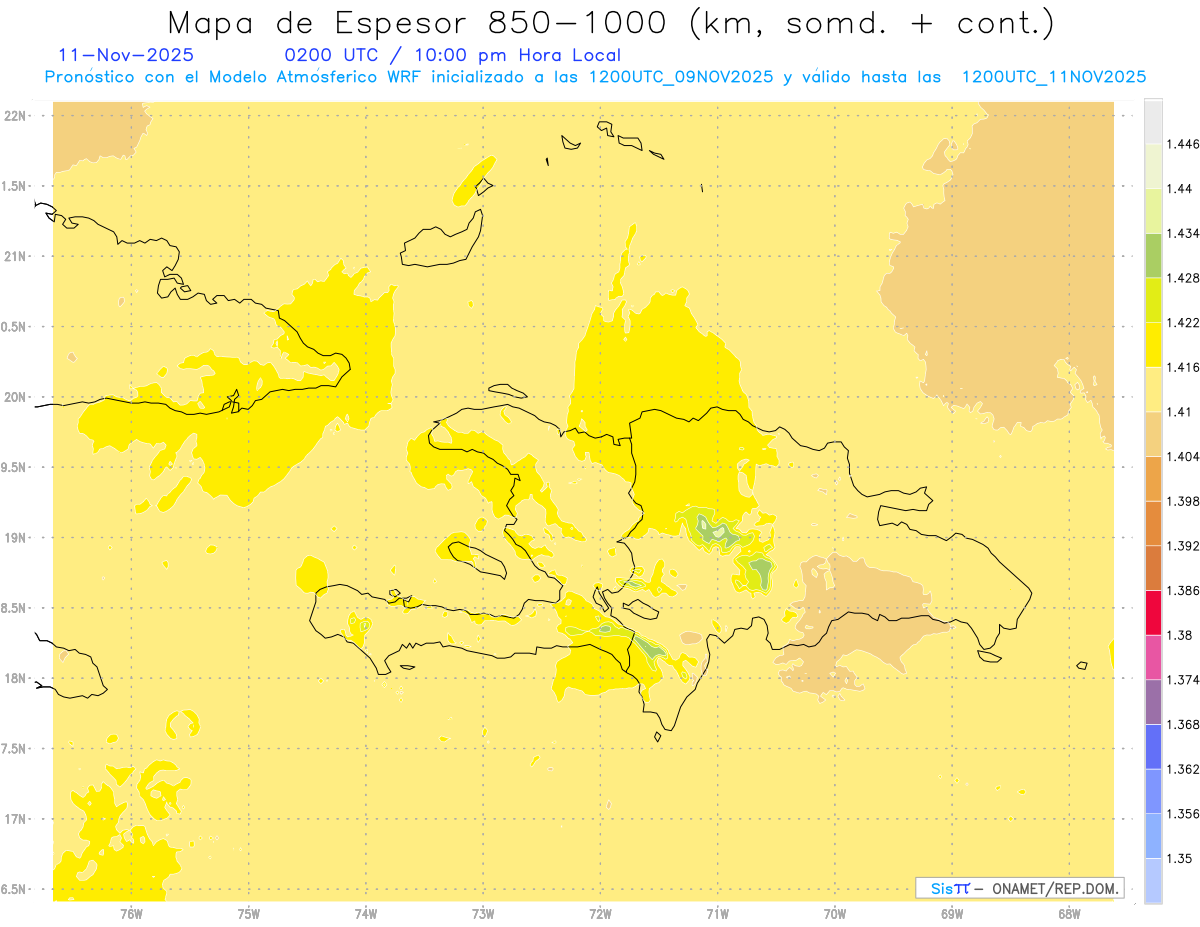This screenshot has width=1200, height=927.
Task: Choose the pale yellow band between 1.41 and 1.416
Action: [1153, 389]
